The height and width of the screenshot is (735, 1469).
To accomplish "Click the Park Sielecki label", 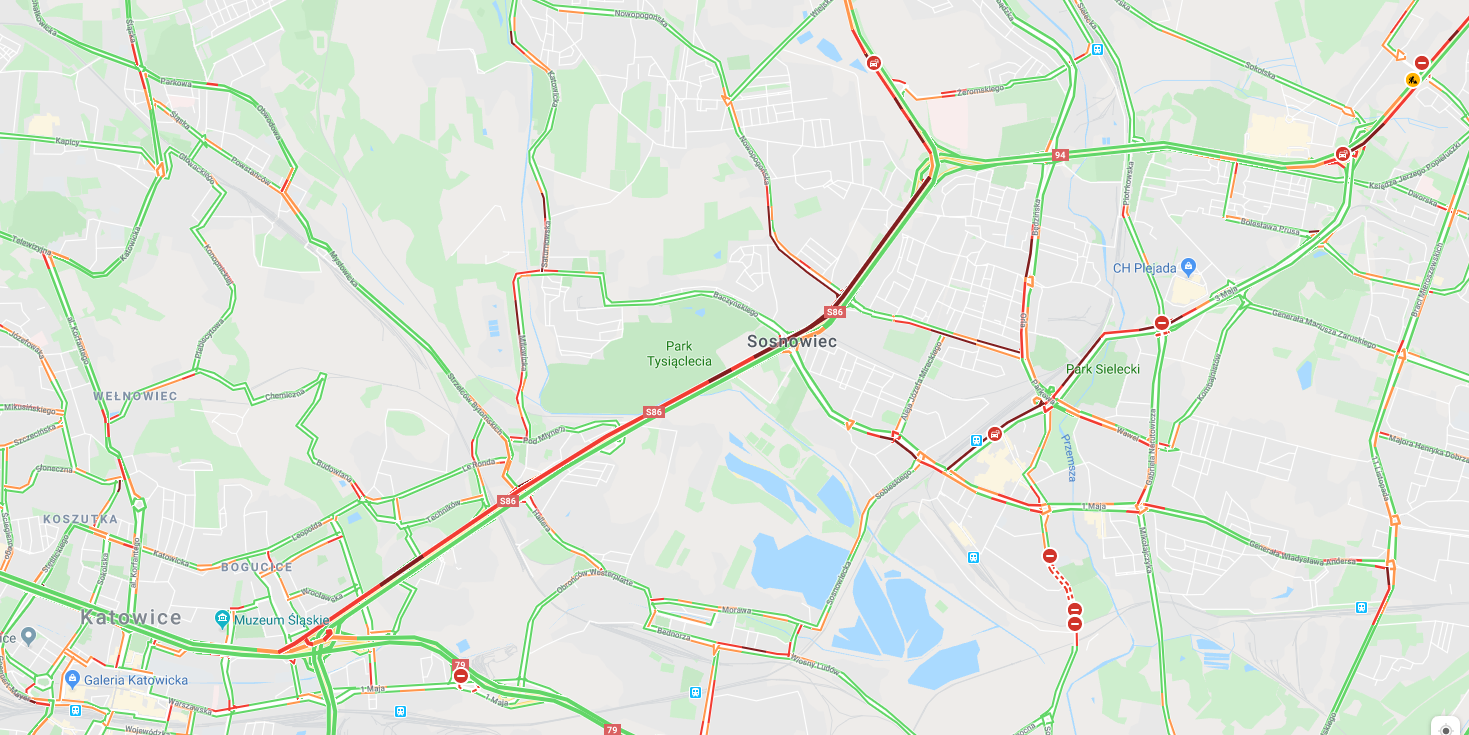I will pos(1103,369).
